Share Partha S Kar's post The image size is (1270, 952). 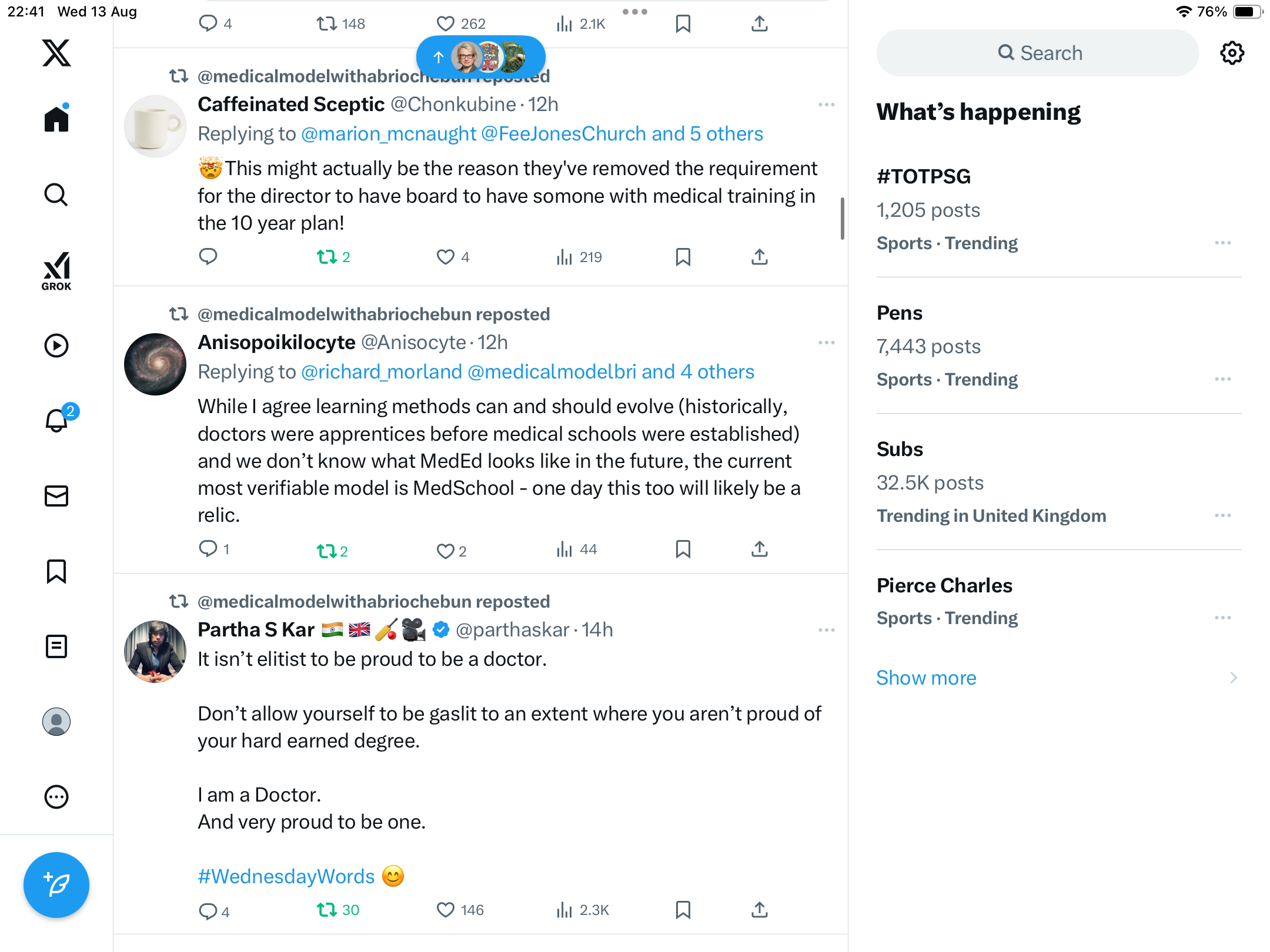point(760,910)
